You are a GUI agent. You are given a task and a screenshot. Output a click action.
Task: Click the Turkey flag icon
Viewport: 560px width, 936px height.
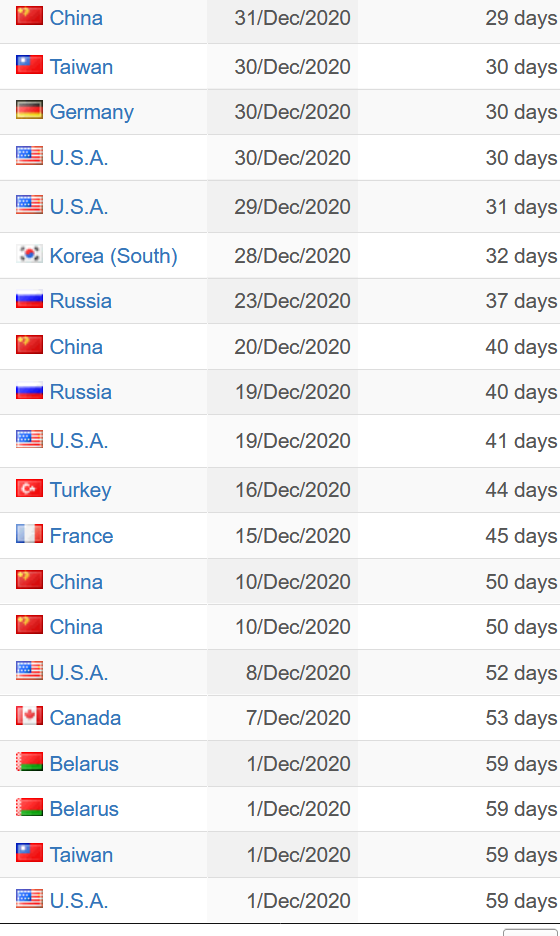(29, 488)
